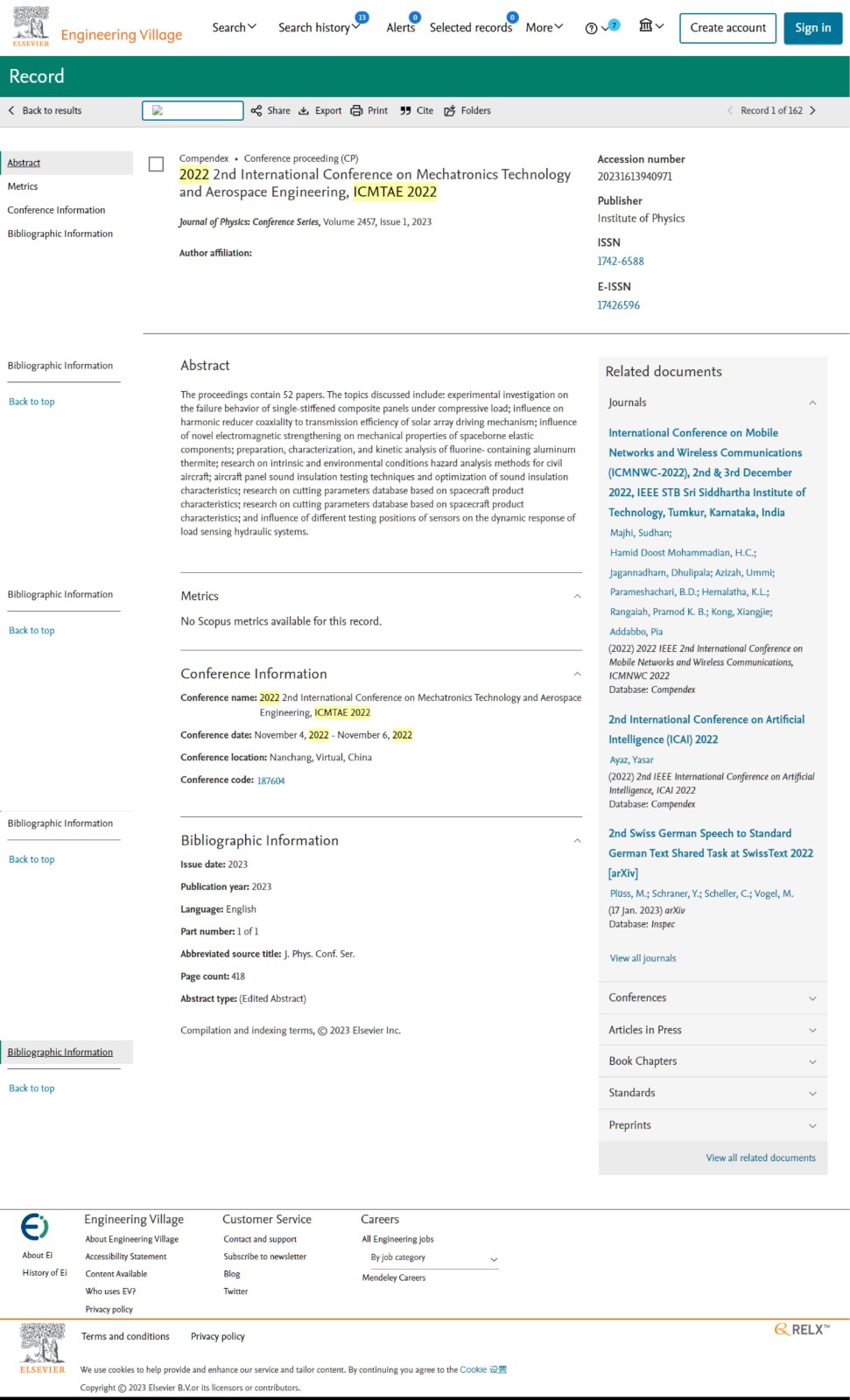
Task: Click Back to results link
Action: [x=45, y=111]
